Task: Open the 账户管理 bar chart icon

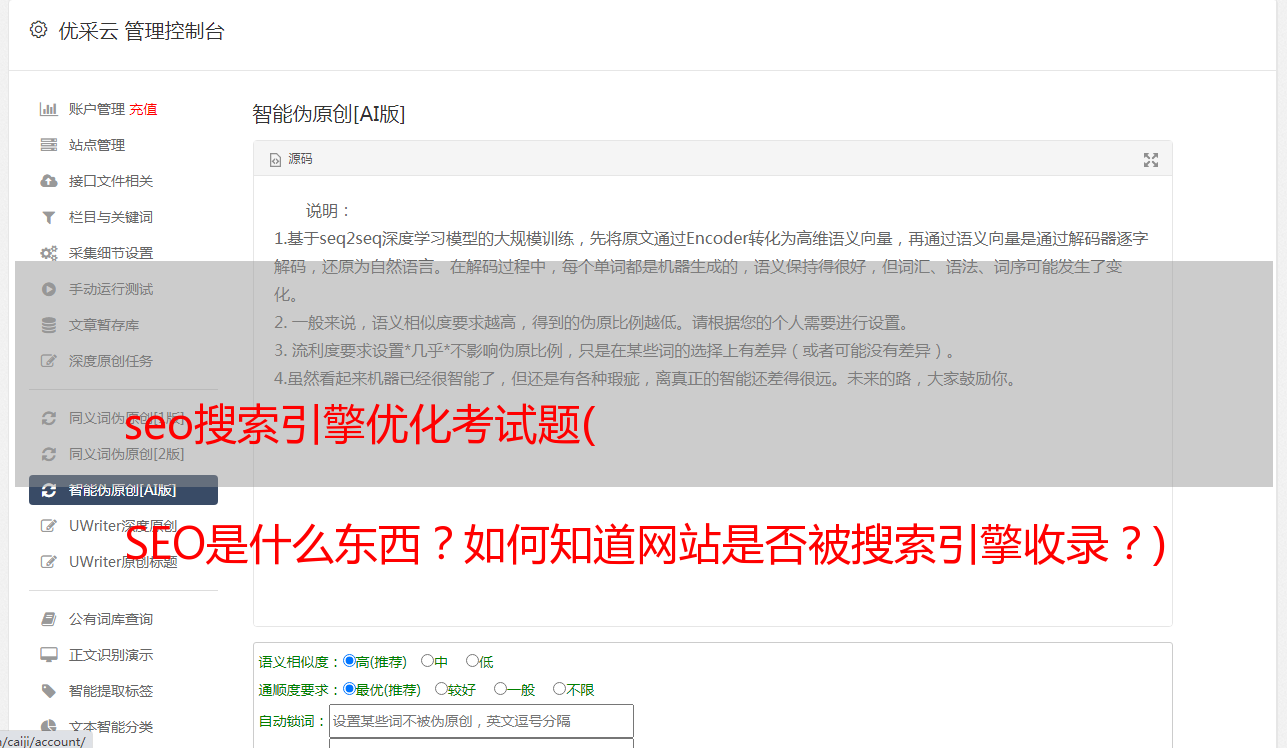Action: pyautogui.click(x=48, y=109)
